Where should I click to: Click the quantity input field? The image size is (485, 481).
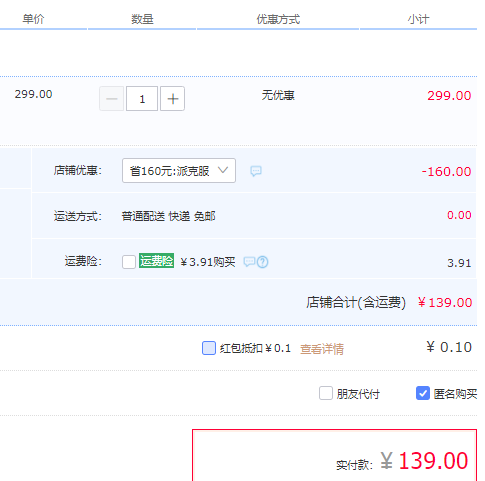142,99
